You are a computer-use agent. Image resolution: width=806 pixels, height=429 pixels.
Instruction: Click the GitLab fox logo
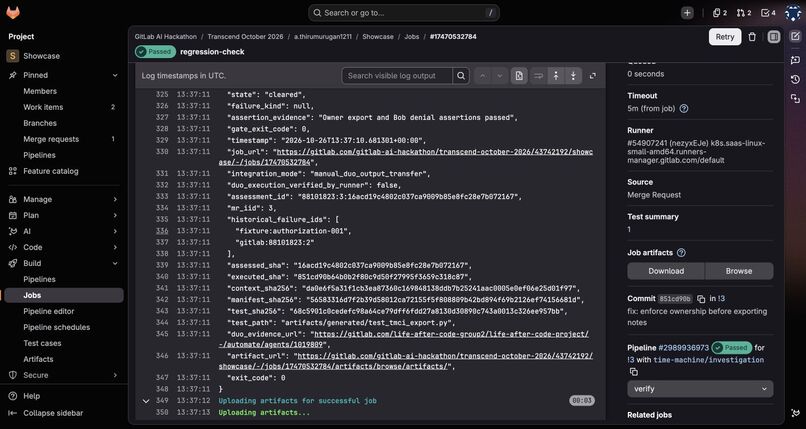coord(13,13)
